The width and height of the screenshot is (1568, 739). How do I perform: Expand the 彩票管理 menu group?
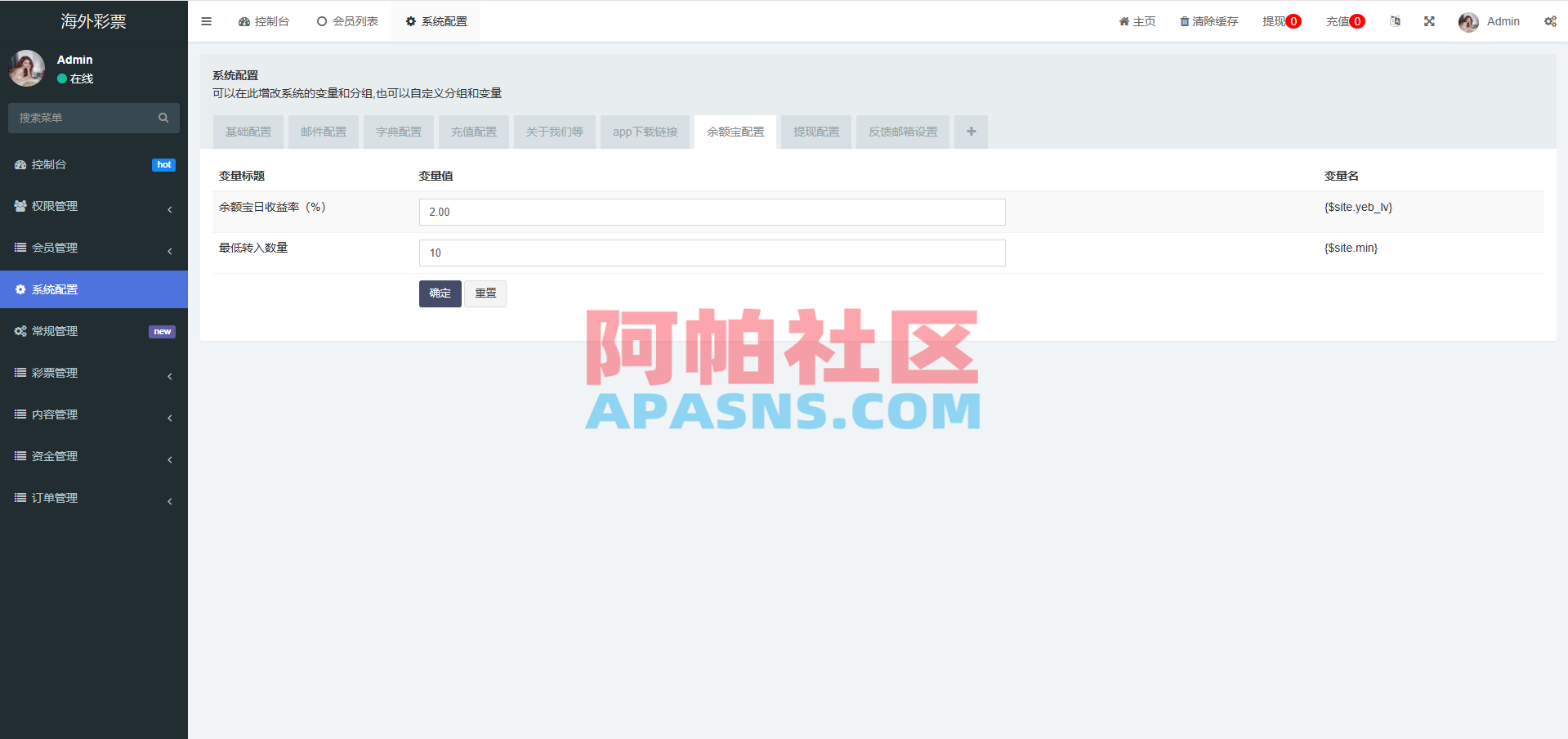[94, 373]
